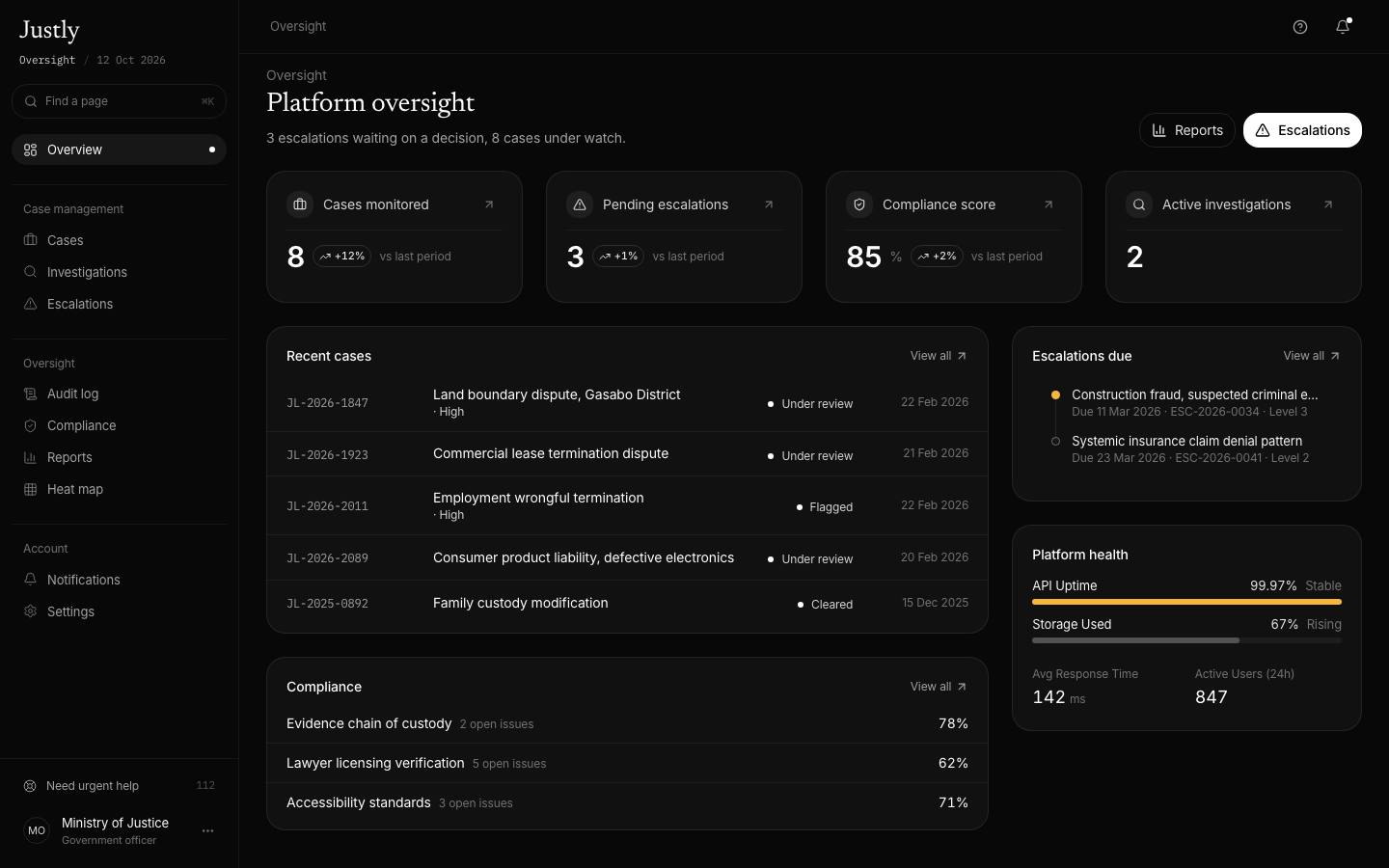Click the MO avatar circle

click(x=37, y=830)
